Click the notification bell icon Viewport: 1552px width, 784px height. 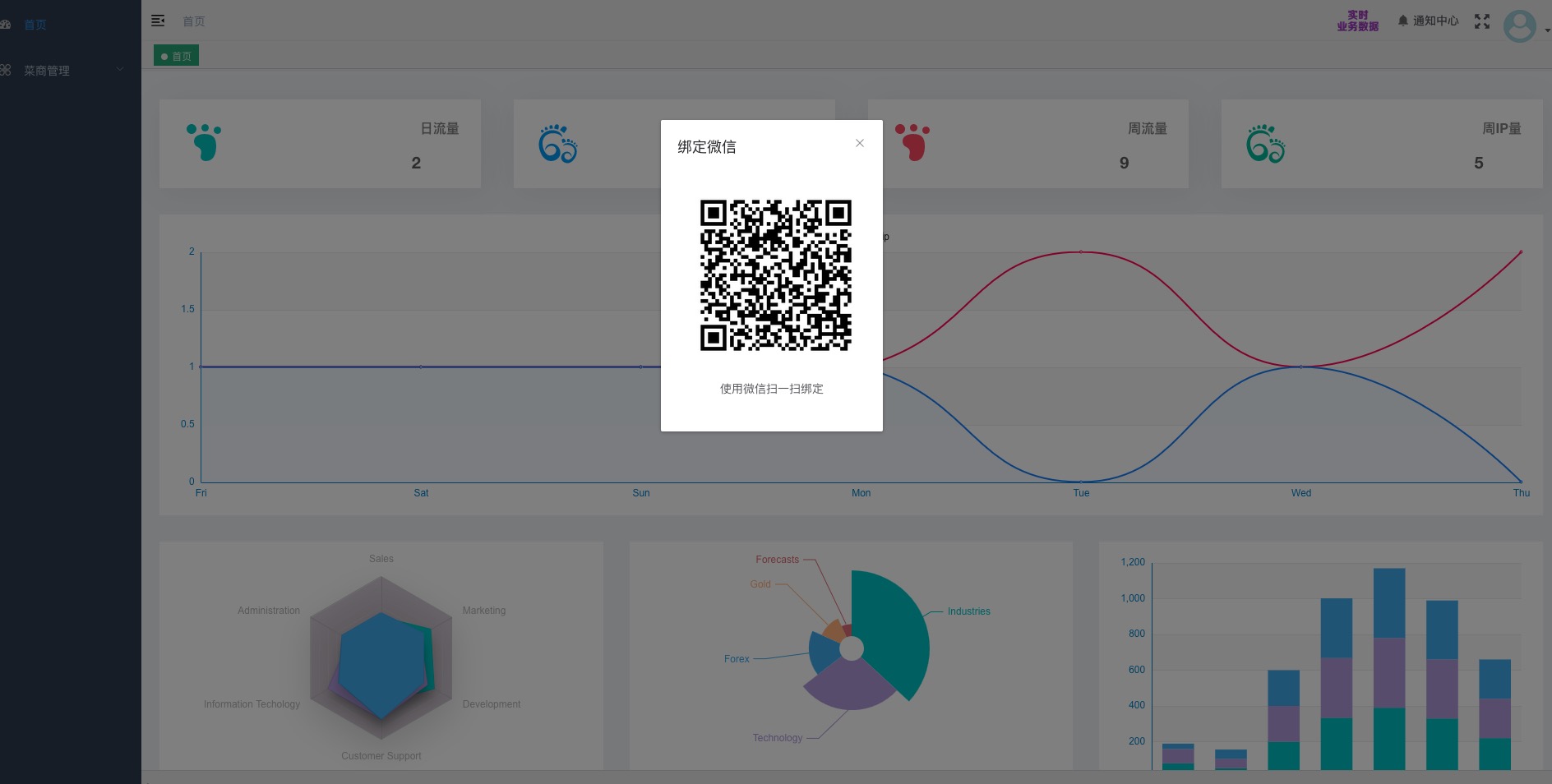pos(1403,21)
